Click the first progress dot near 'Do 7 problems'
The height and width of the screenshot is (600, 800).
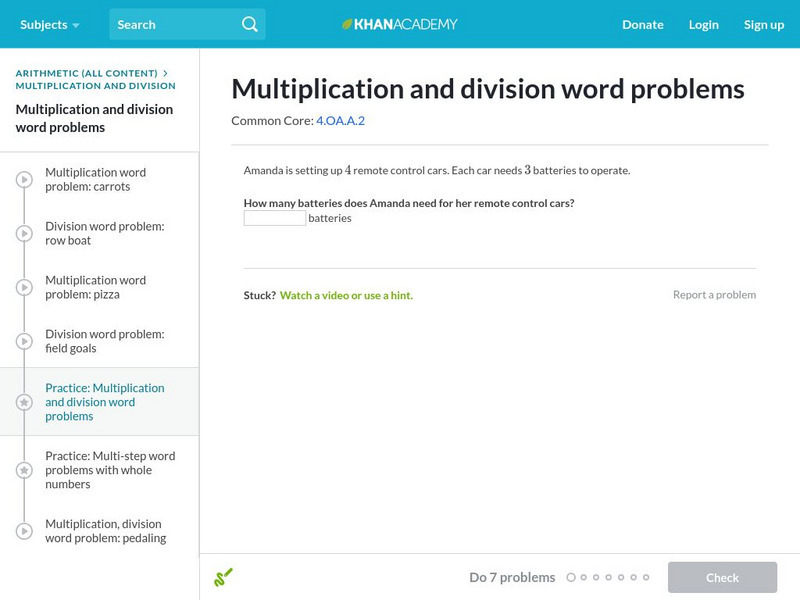[571, 577]
